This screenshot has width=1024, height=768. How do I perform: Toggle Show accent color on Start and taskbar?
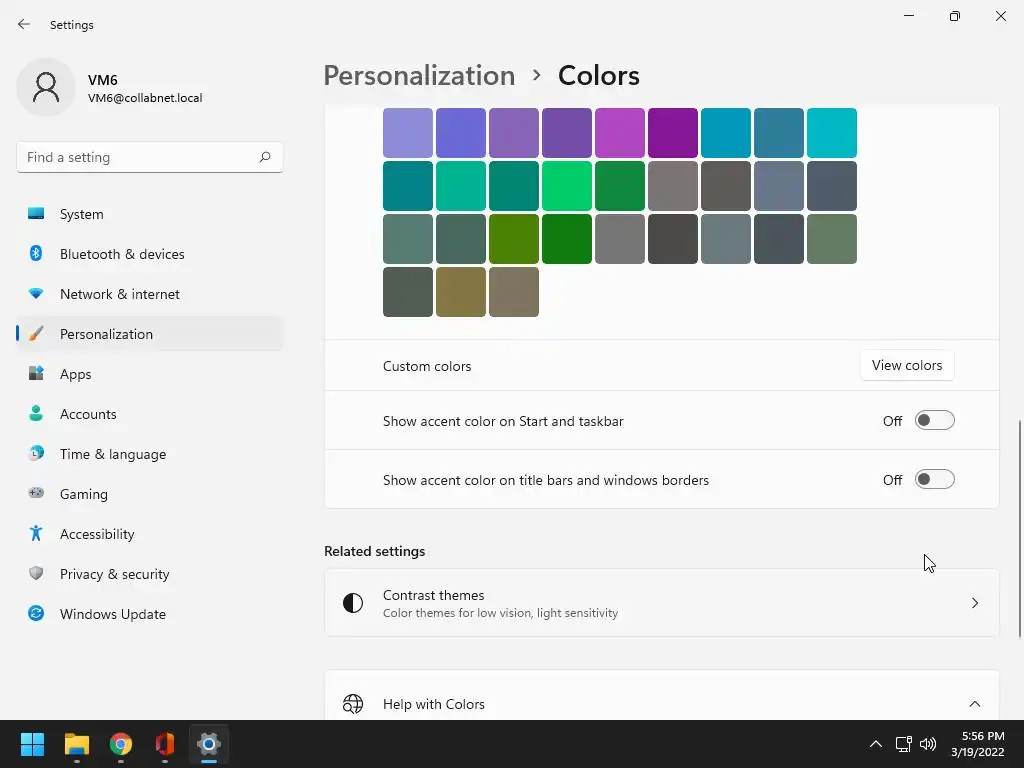[935, 421]
